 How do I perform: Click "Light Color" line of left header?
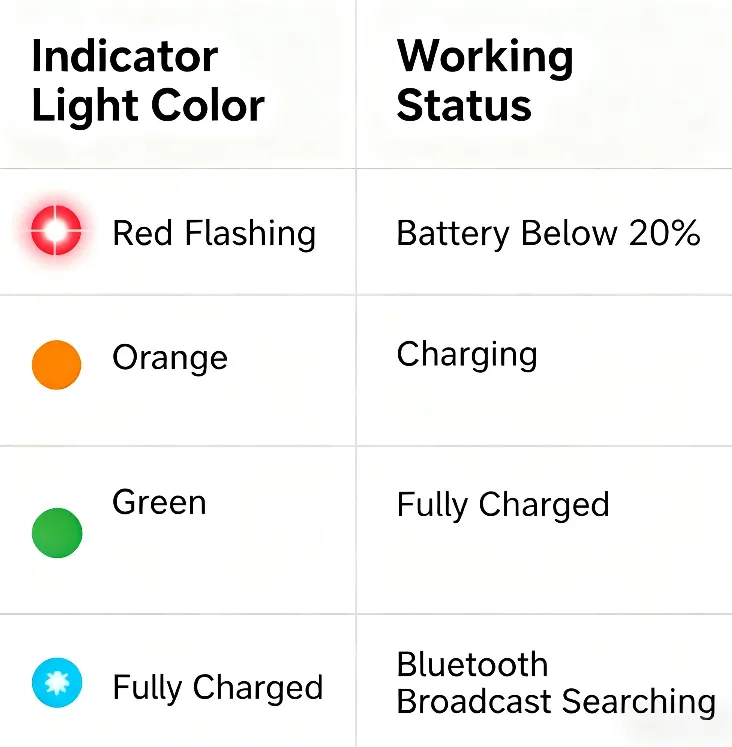[x=148, y=105]
